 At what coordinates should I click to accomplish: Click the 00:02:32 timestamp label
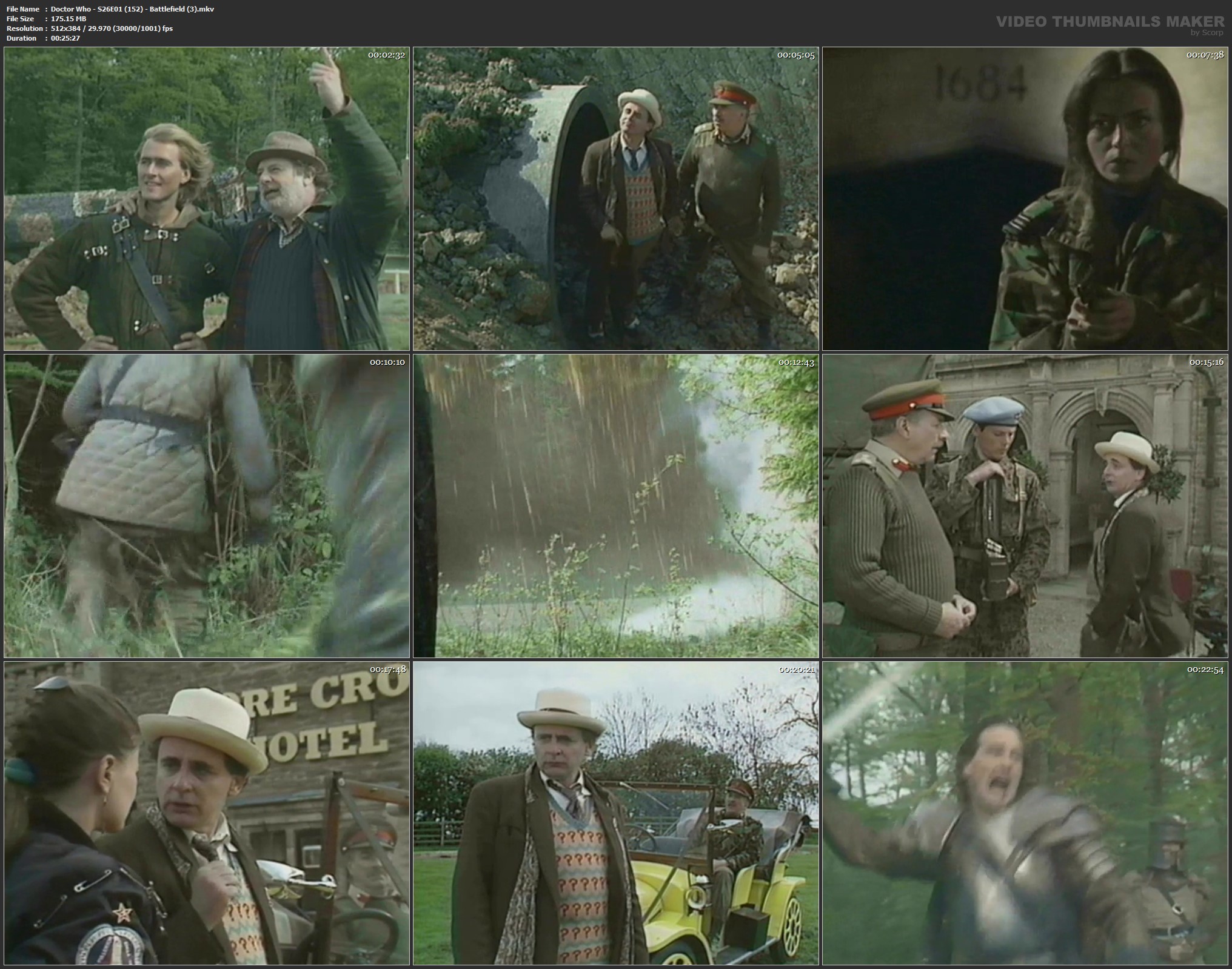387,55
